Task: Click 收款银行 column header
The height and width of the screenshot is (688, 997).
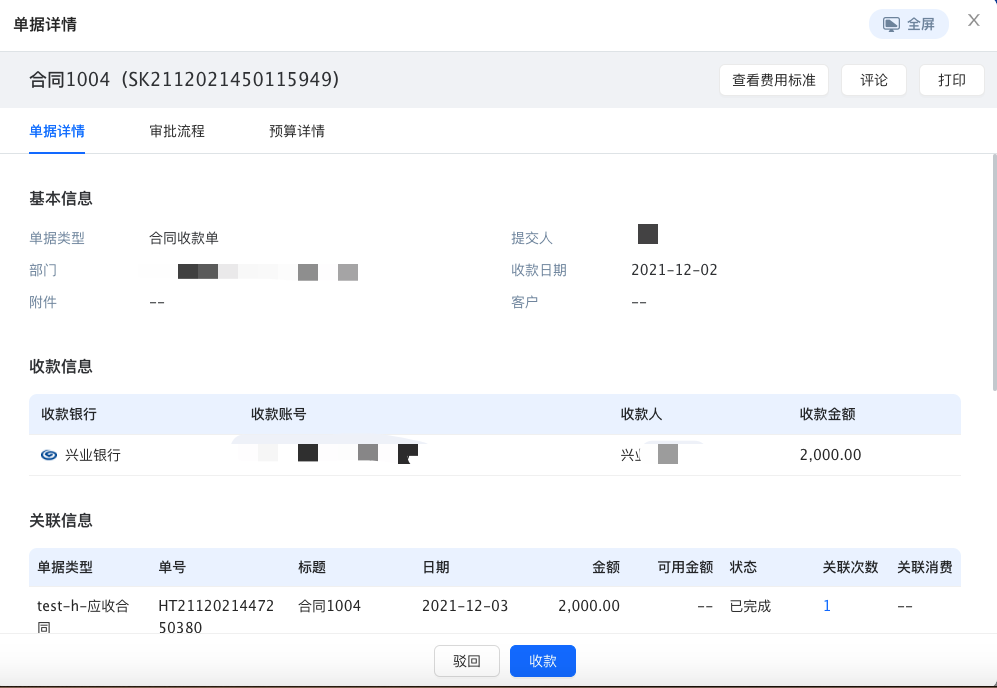Action: click(x=69, y=415)
